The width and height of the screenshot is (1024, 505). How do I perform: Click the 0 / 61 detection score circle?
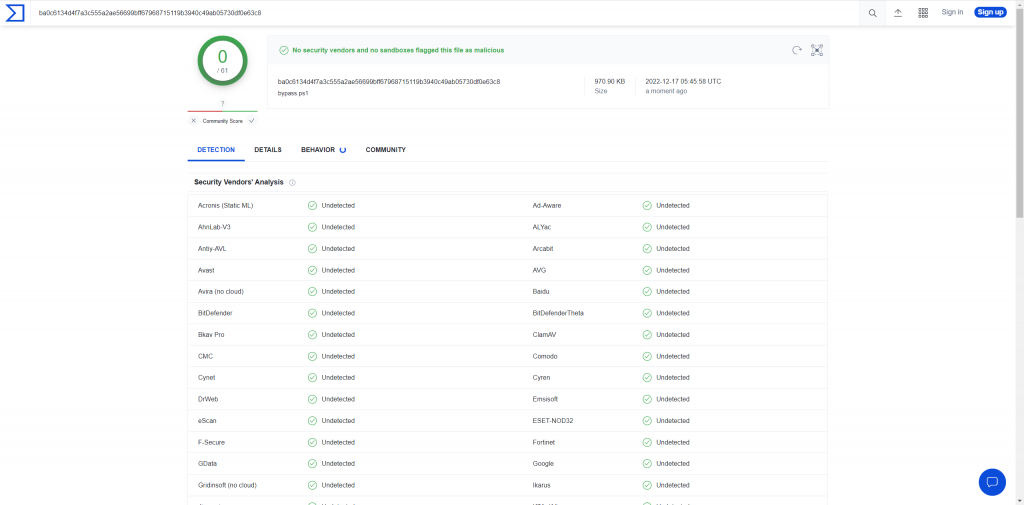[223, 61]
